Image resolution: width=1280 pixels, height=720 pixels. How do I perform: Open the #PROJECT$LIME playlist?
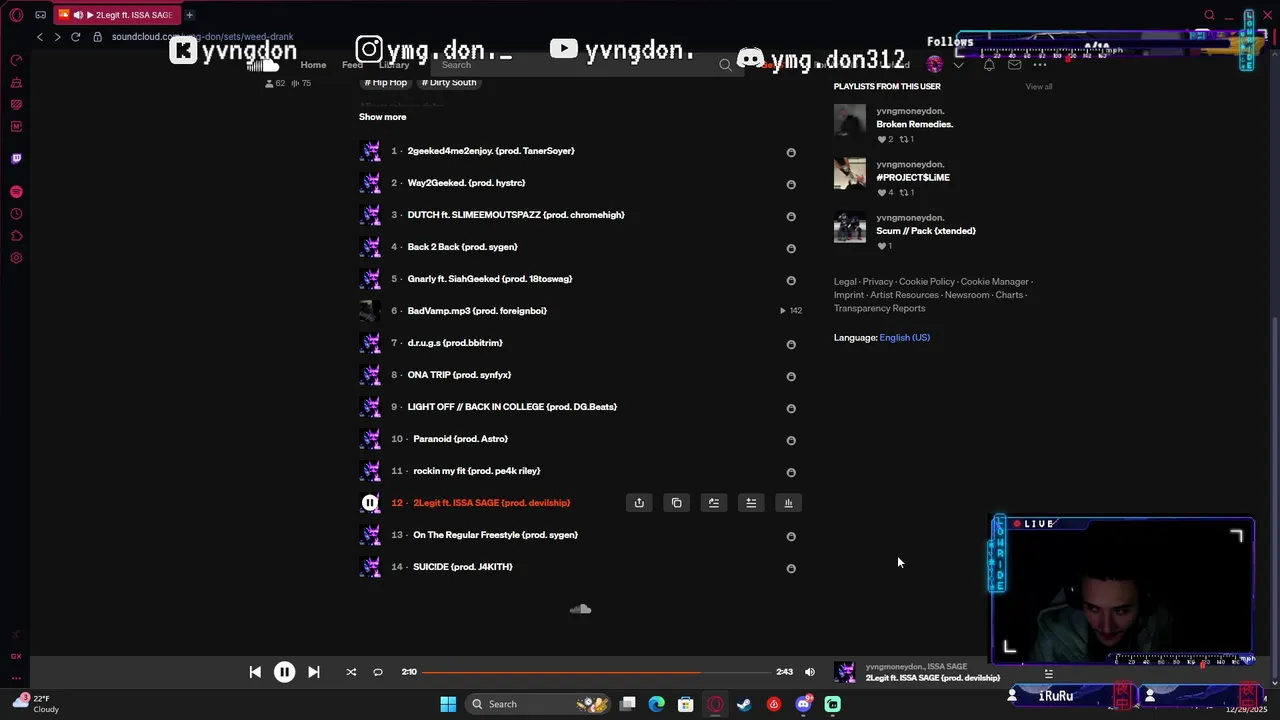click(x=913, y=178)
